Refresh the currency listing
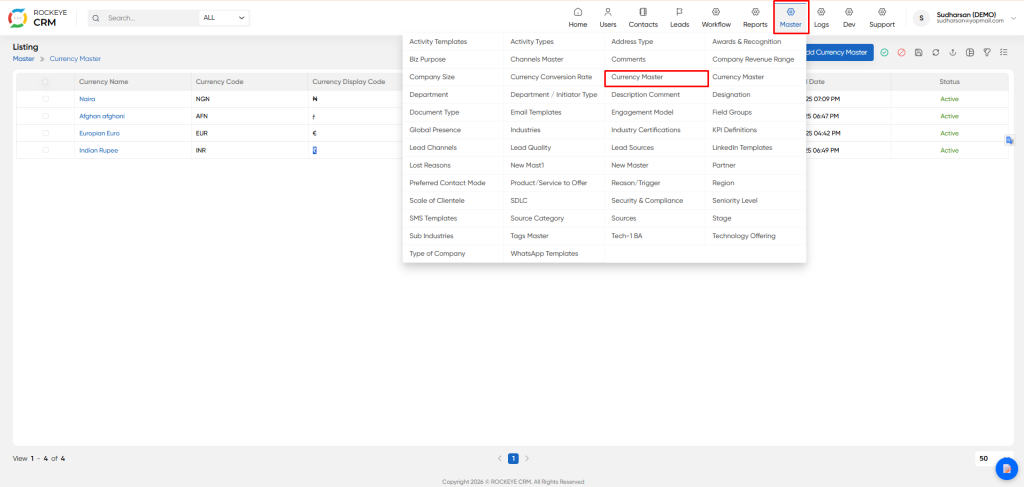 click(x=935, y=52)
